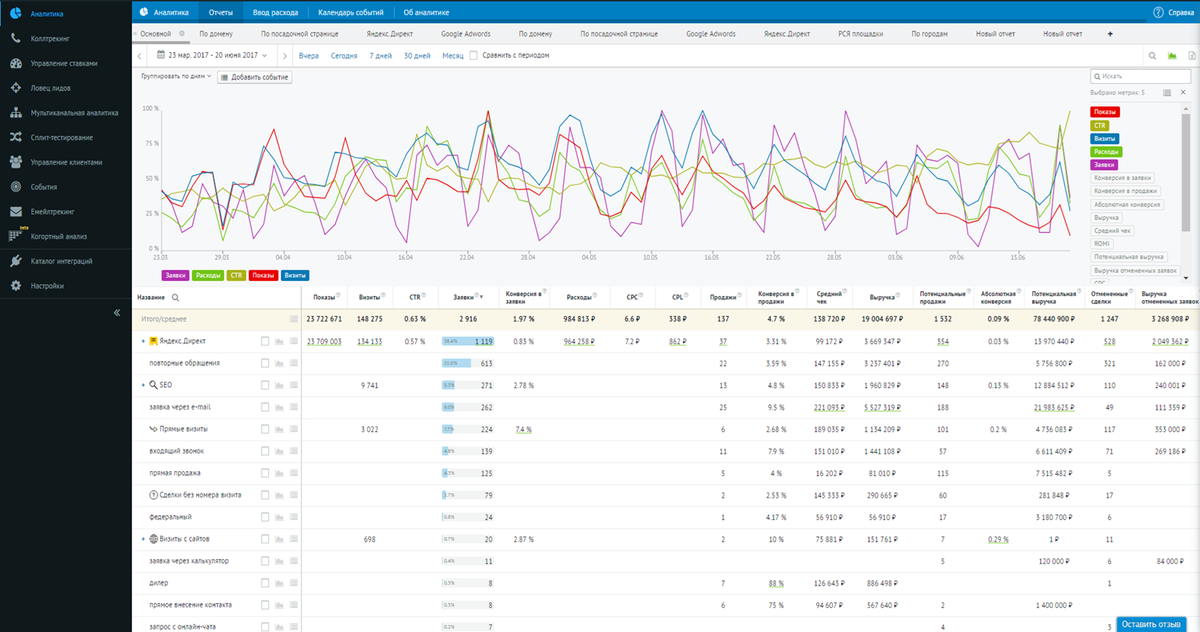Open date range 23 мар. 2017 dropdown
Viewport: 1200px width, 632px height.
pyautogui.click(x=212, y=56)
